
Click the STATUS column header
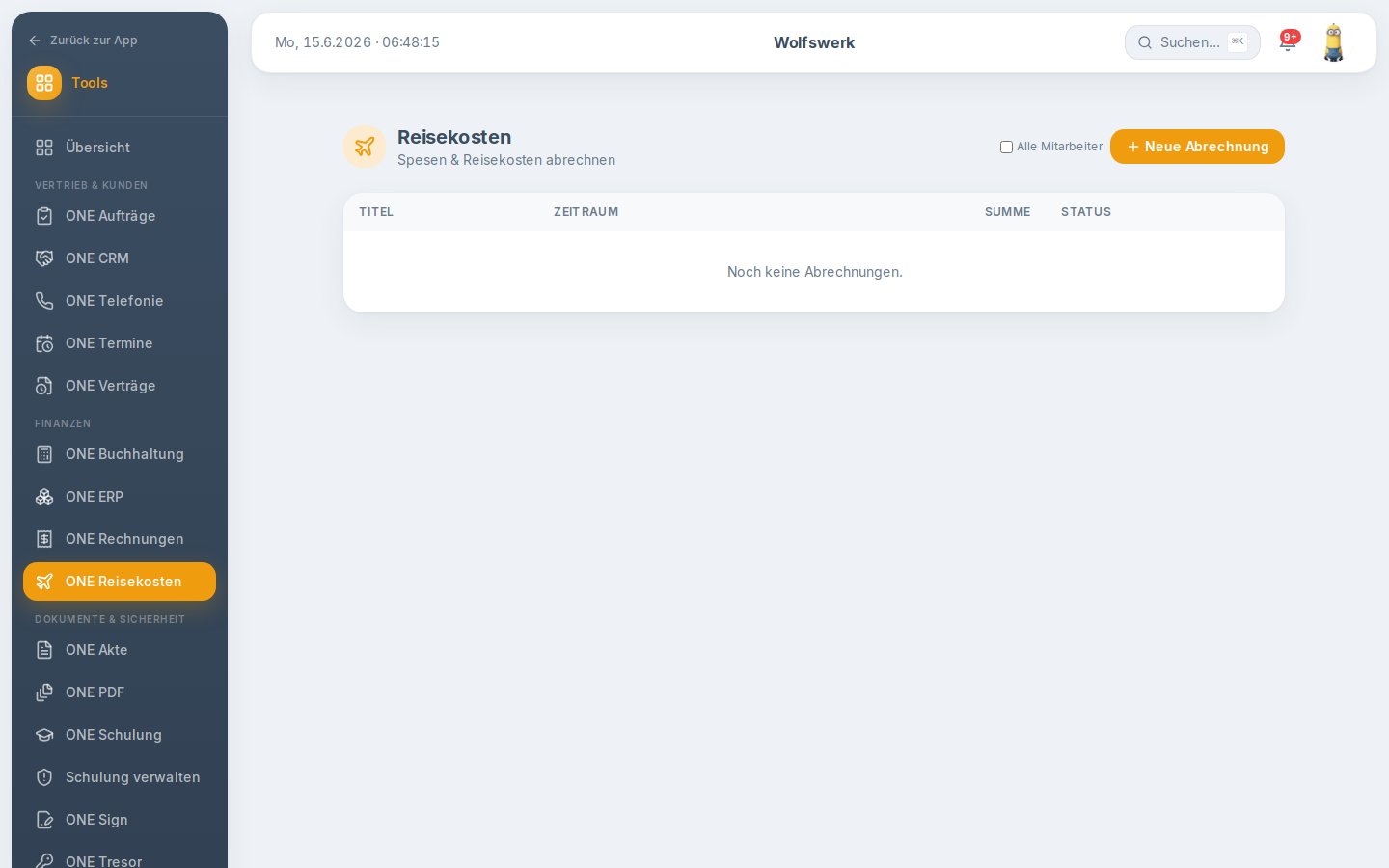tap(1086, 212)
